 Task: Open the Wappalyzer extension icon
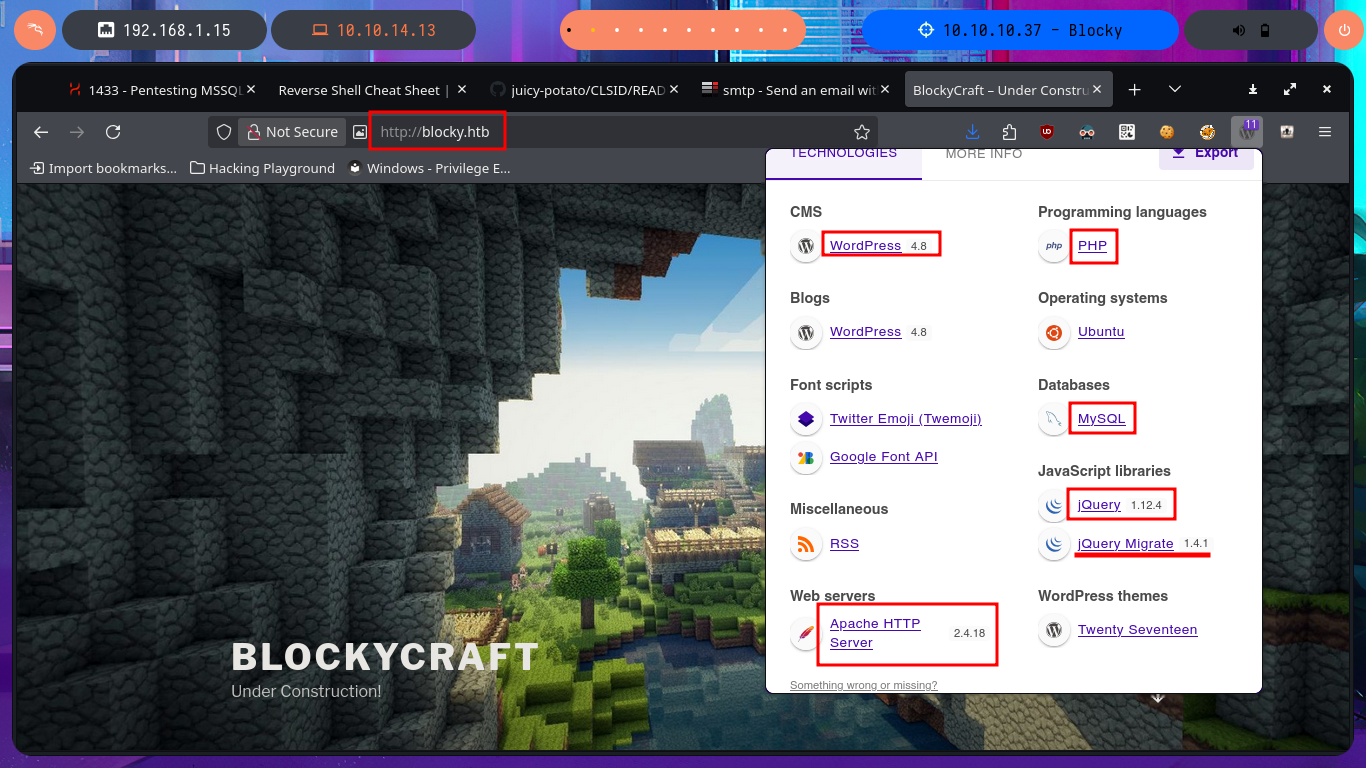(x=1246, y=131)
